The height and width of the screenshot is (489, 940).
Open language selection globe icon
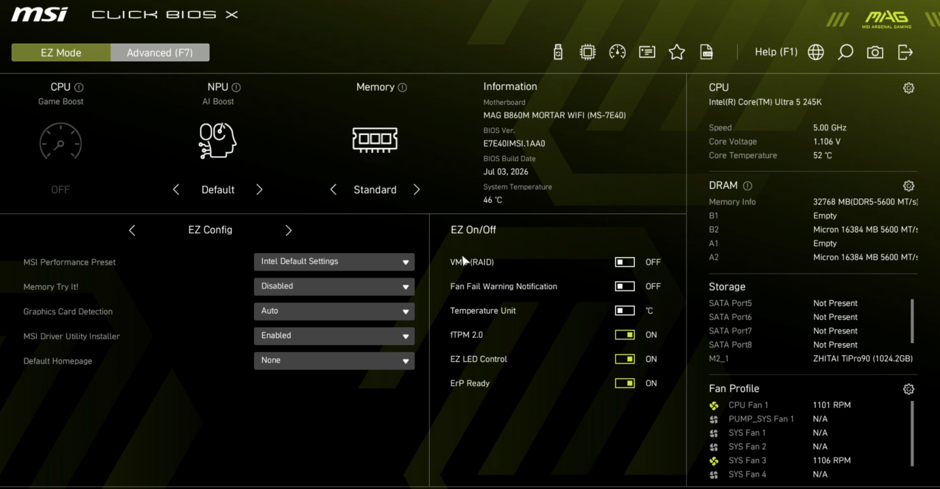coord(816,52)
